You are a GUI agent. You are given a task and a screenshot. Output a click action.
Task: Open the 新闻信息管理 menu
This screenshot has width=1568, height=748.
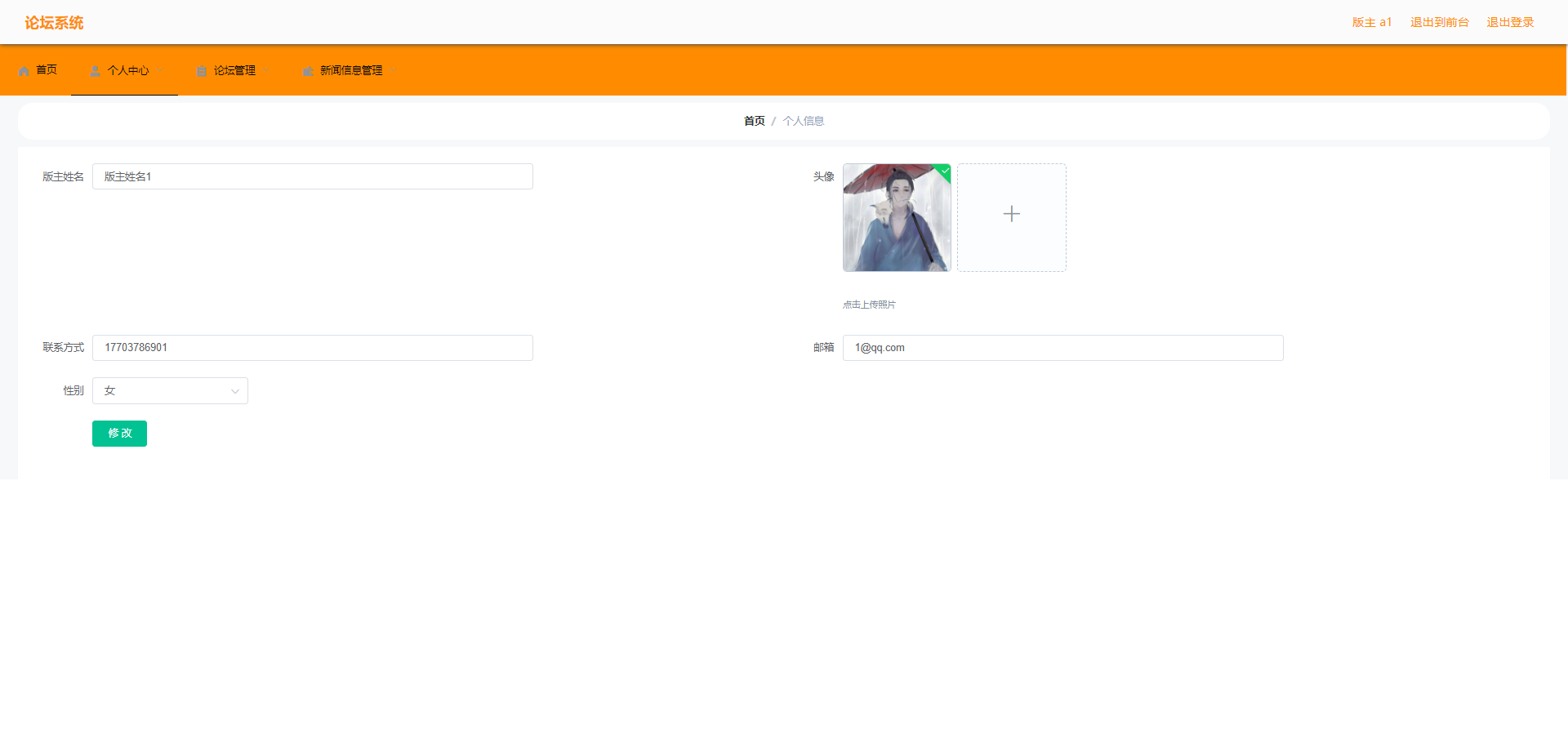pos(348,70)
